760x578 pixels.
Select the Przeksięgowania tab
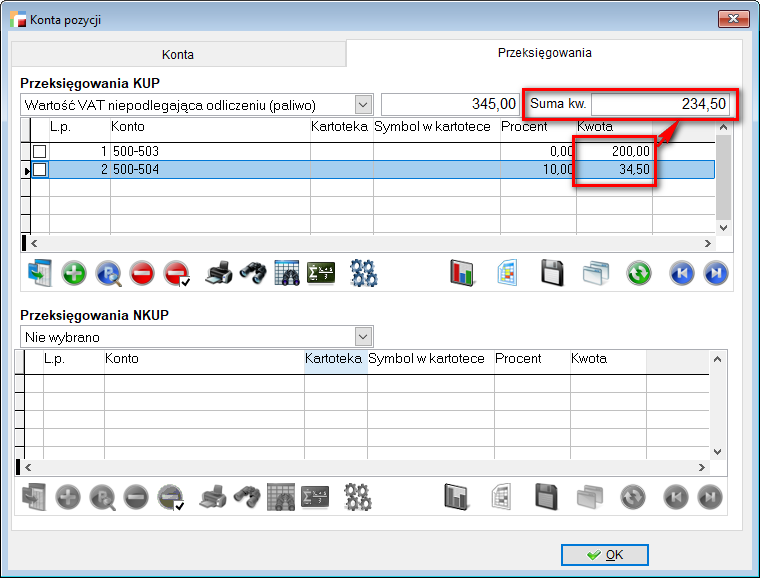point(544,53)
